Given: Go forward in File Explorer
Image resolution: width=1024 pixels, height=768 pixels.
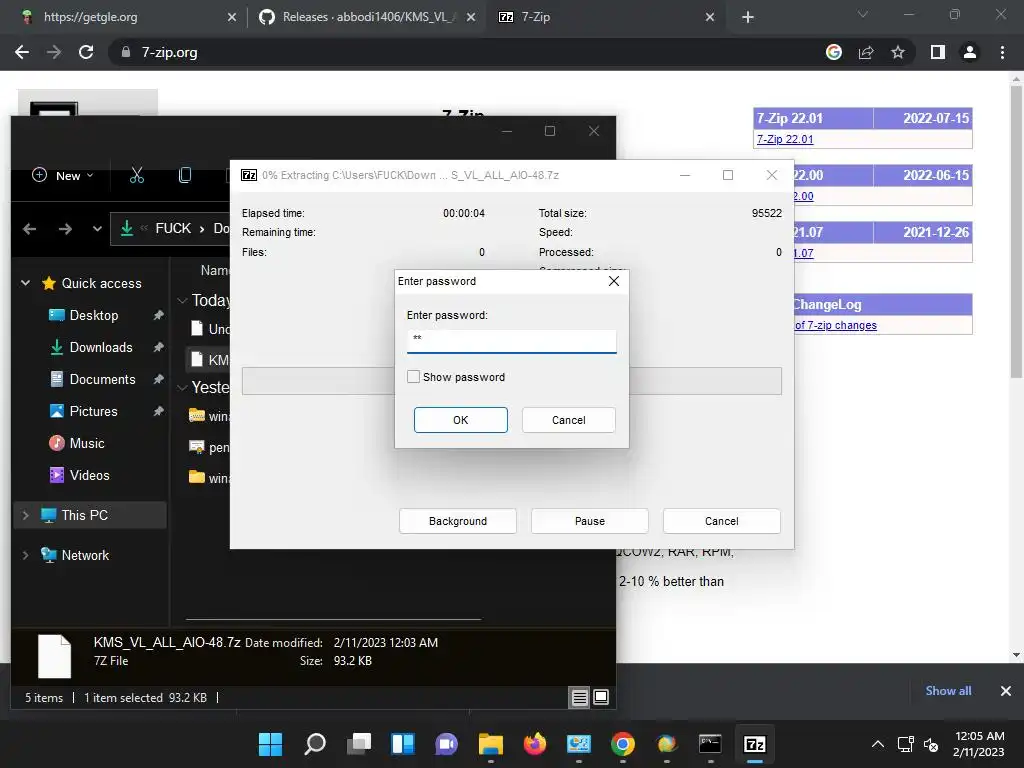Looking at the screenshot, I should pos(65,229).
